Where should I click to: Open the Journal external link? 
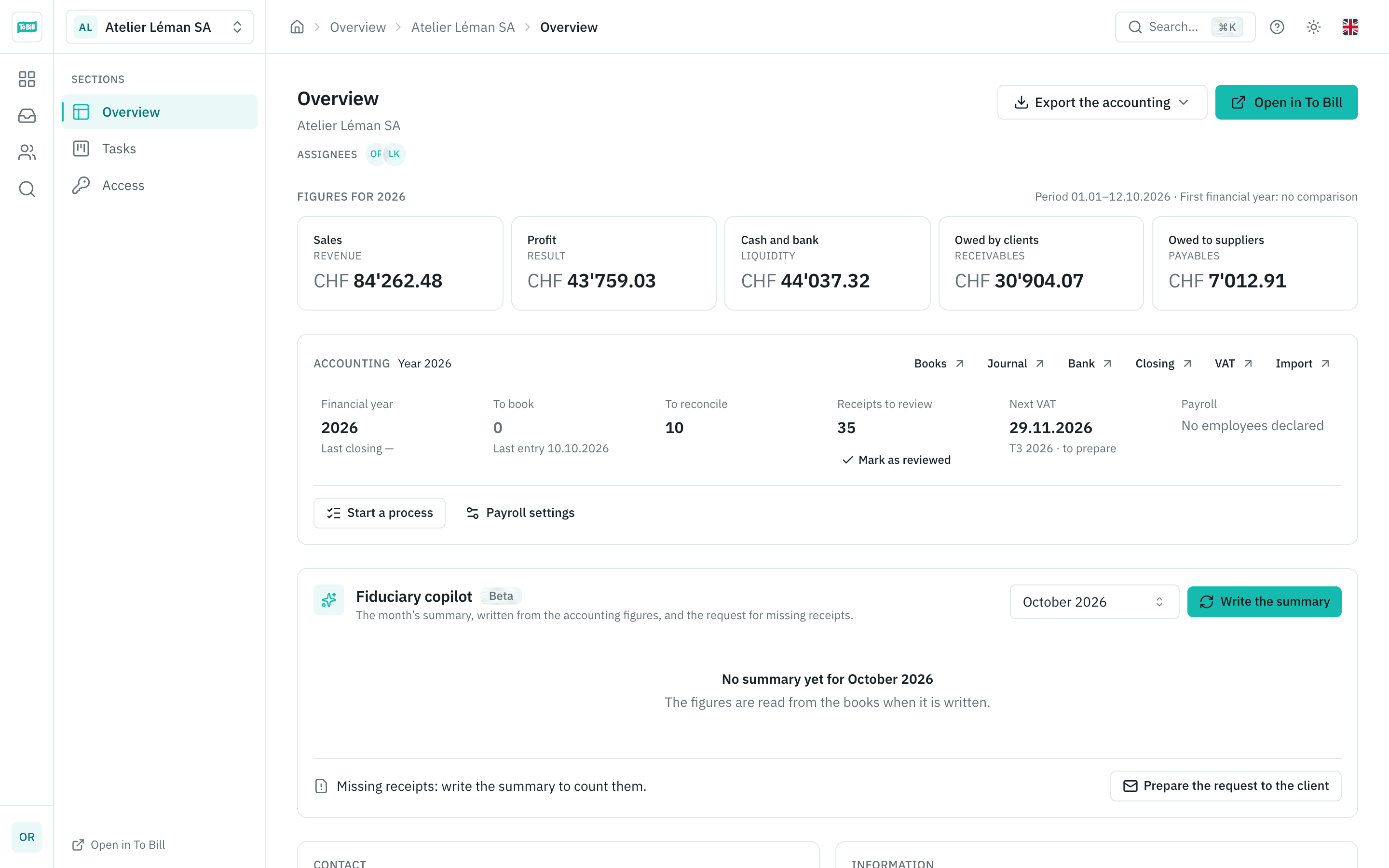click(x=1015, y=364)
